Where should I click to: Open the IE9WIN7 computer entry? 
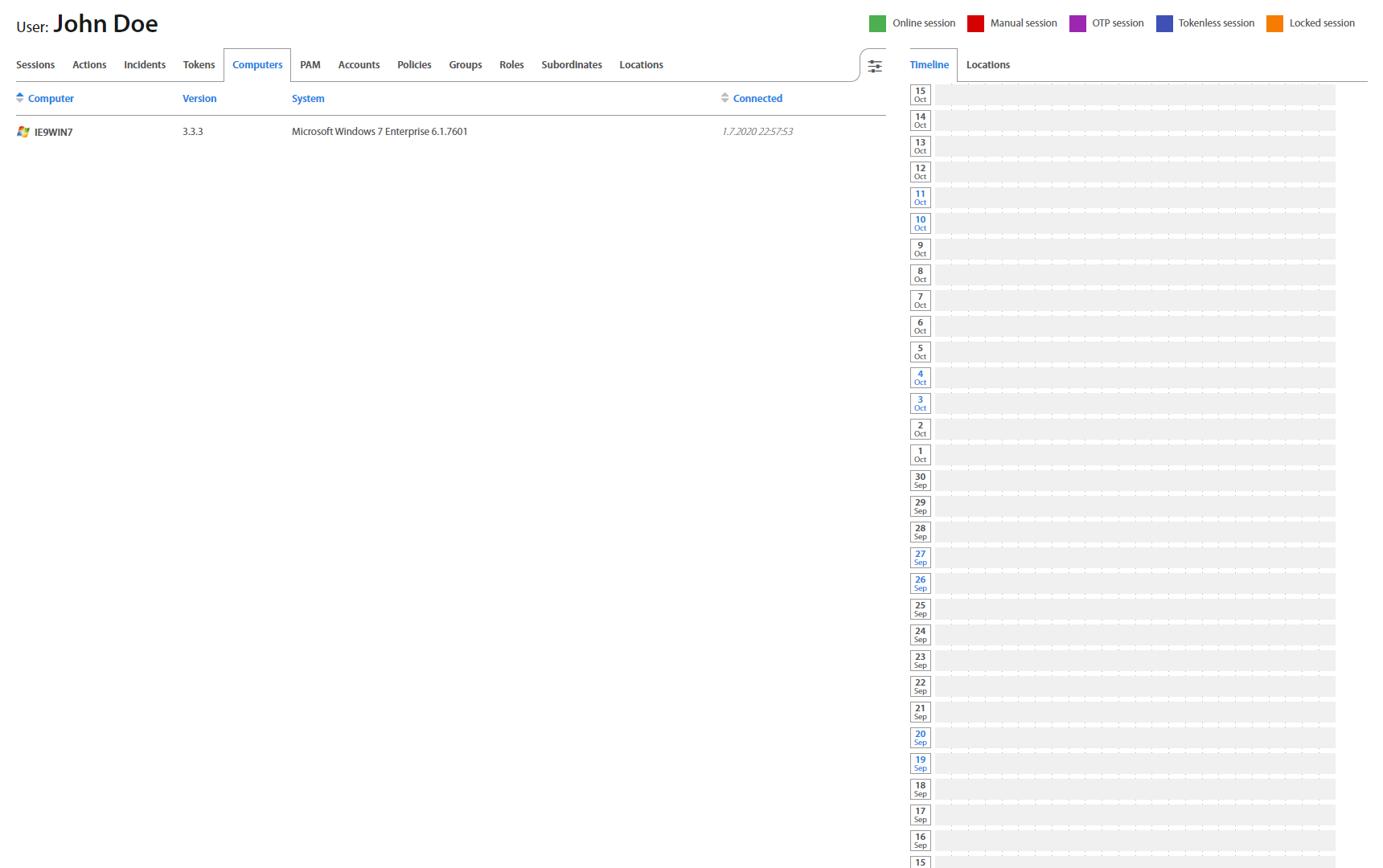(53, 133)
